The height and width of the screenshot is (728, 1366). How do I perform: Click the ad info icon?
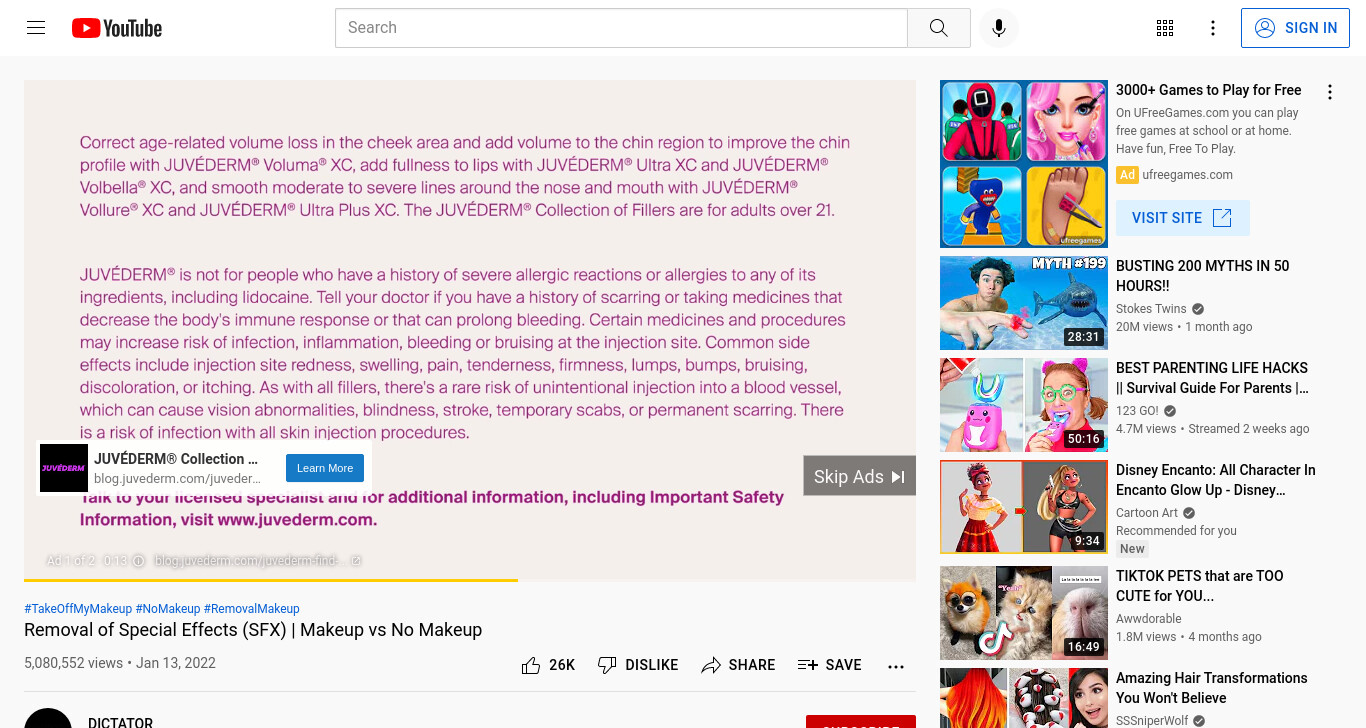(139, 561)
